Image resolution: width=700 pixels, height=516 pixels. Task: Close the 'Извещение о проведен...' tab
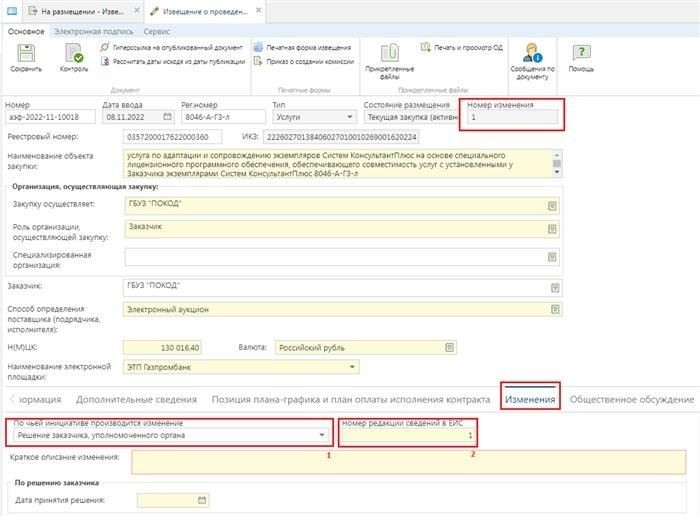tap(258, 10)
